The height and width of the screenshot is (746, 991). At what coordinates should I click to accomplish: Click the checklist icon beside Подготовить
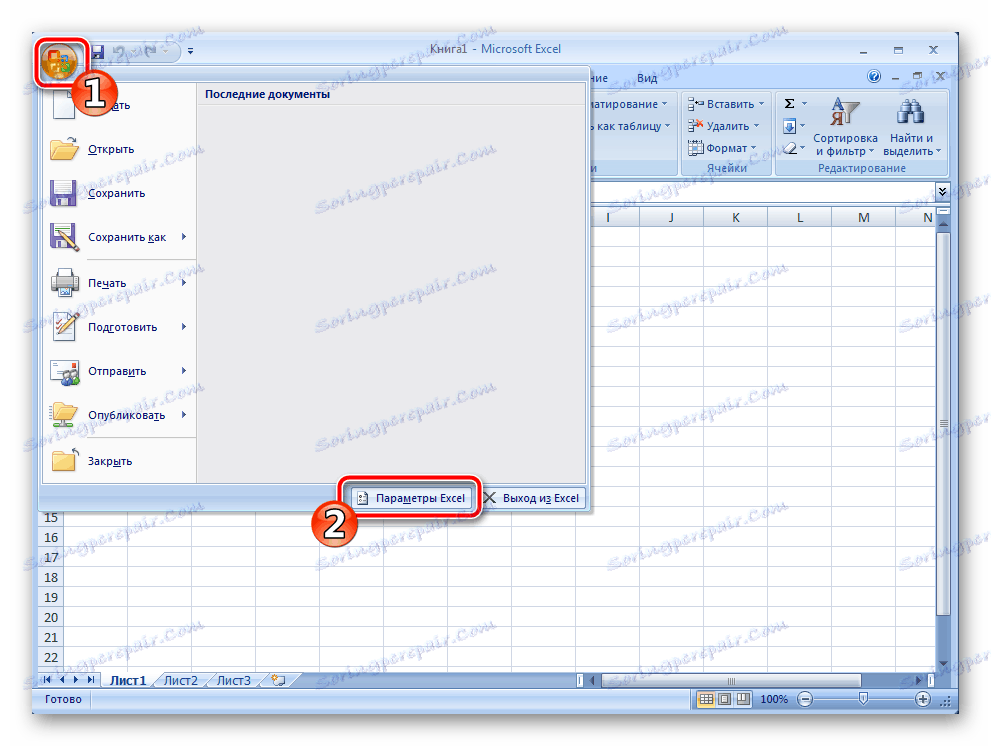coord(65,327)
